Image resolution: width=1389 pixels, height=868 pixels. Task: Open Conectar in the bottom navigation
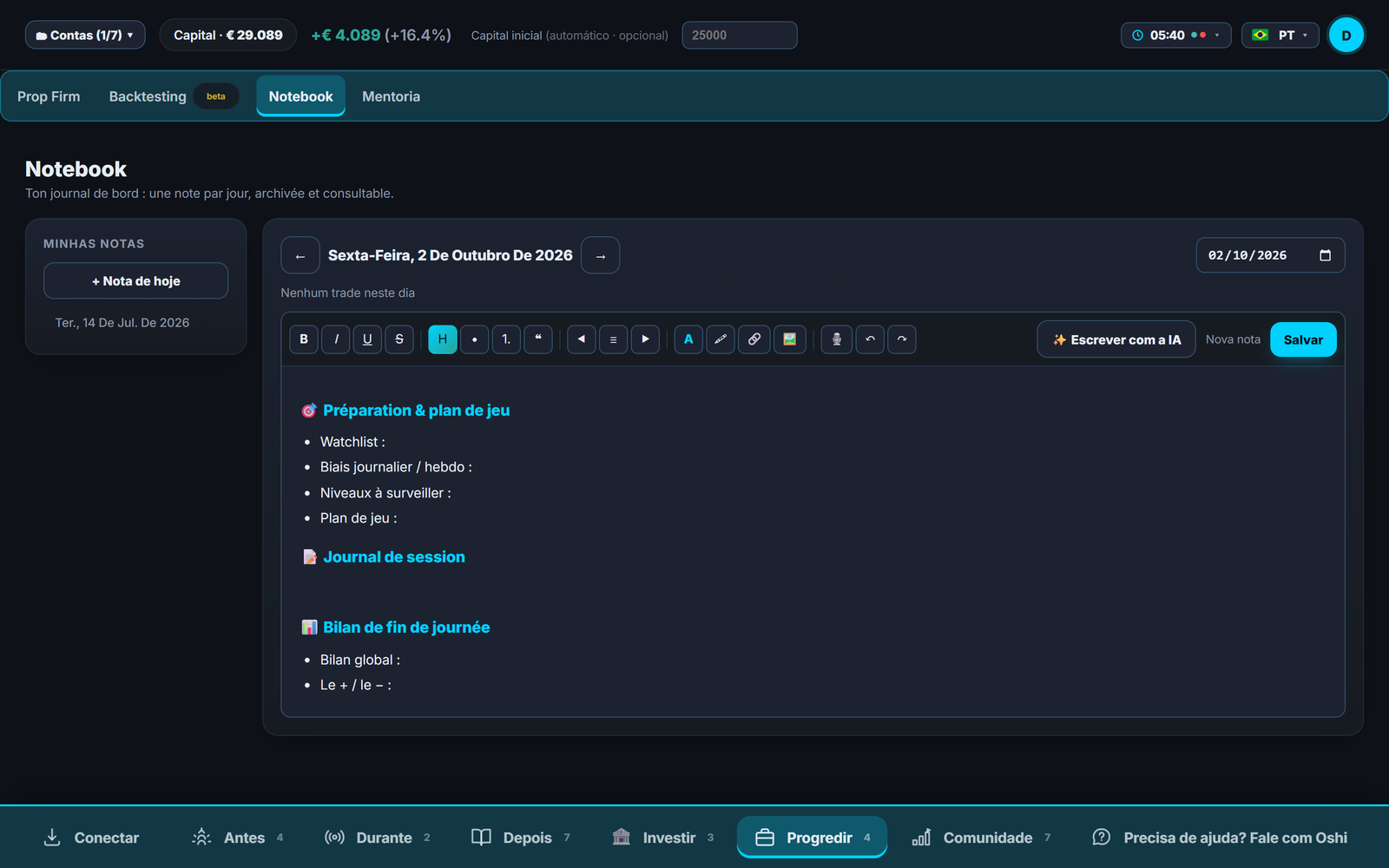[91, 838]
